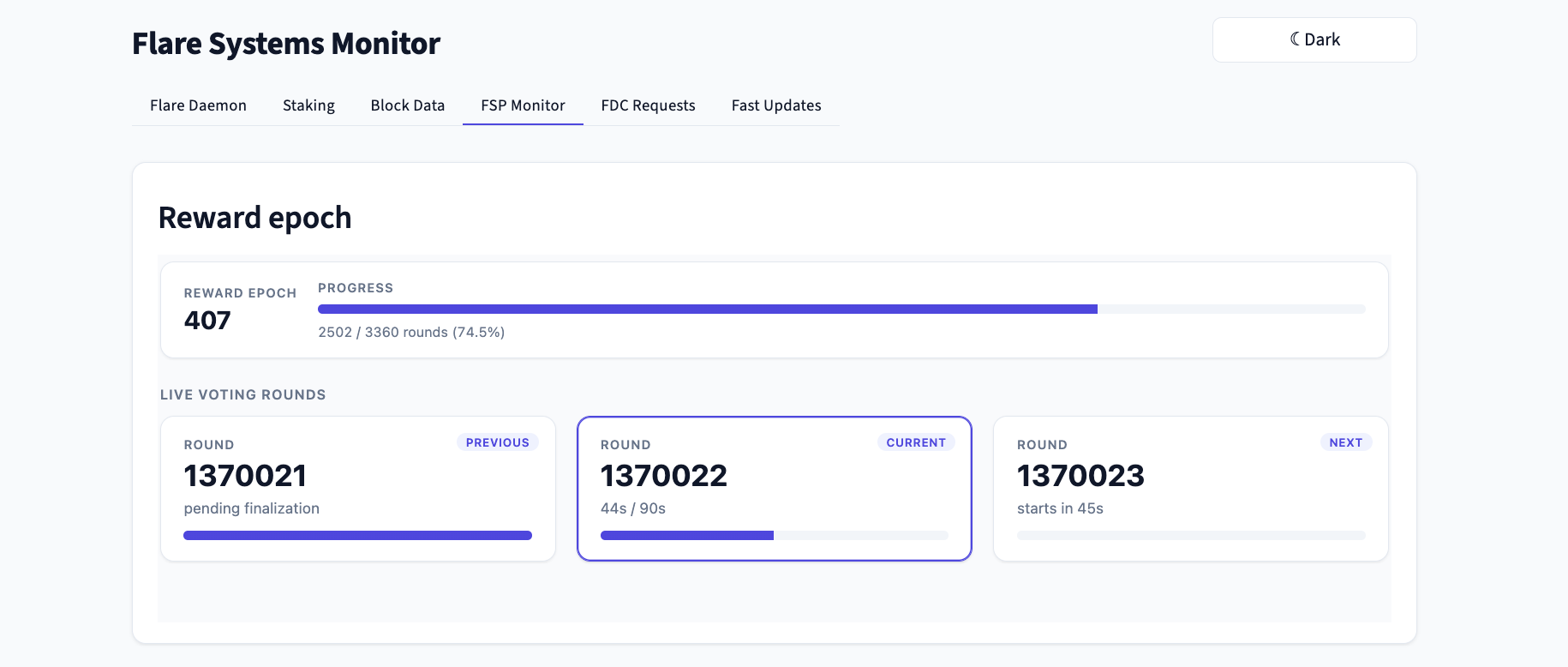Click reward epoch number 407
The image size is (1568, 667).
[x=207, y=321]
